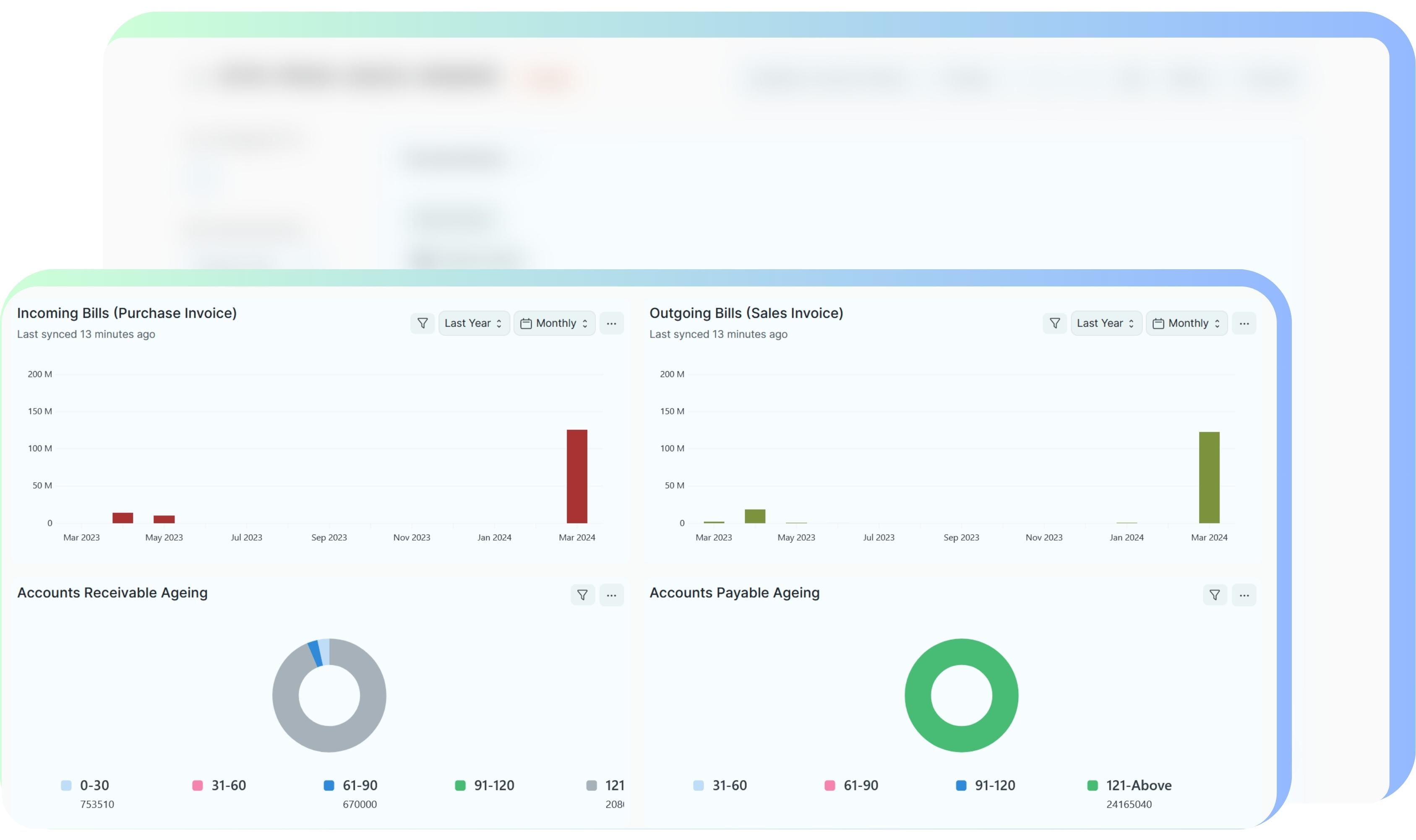This screenshot has height=840, width=1416.
Task: Click the Accounts Payable Ageing title
Action: tap(734, 593)
